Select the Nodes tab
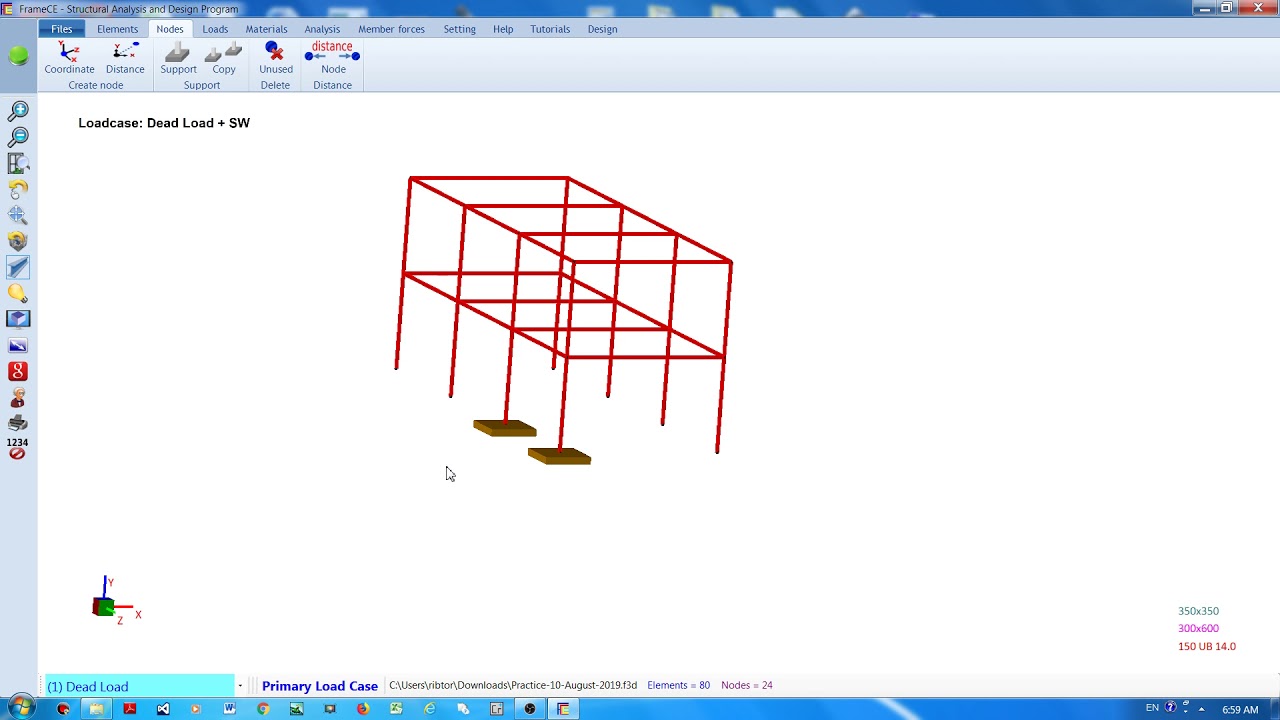Image resolution: width=1280 pixels, height=720 pixels. [169, 29]
